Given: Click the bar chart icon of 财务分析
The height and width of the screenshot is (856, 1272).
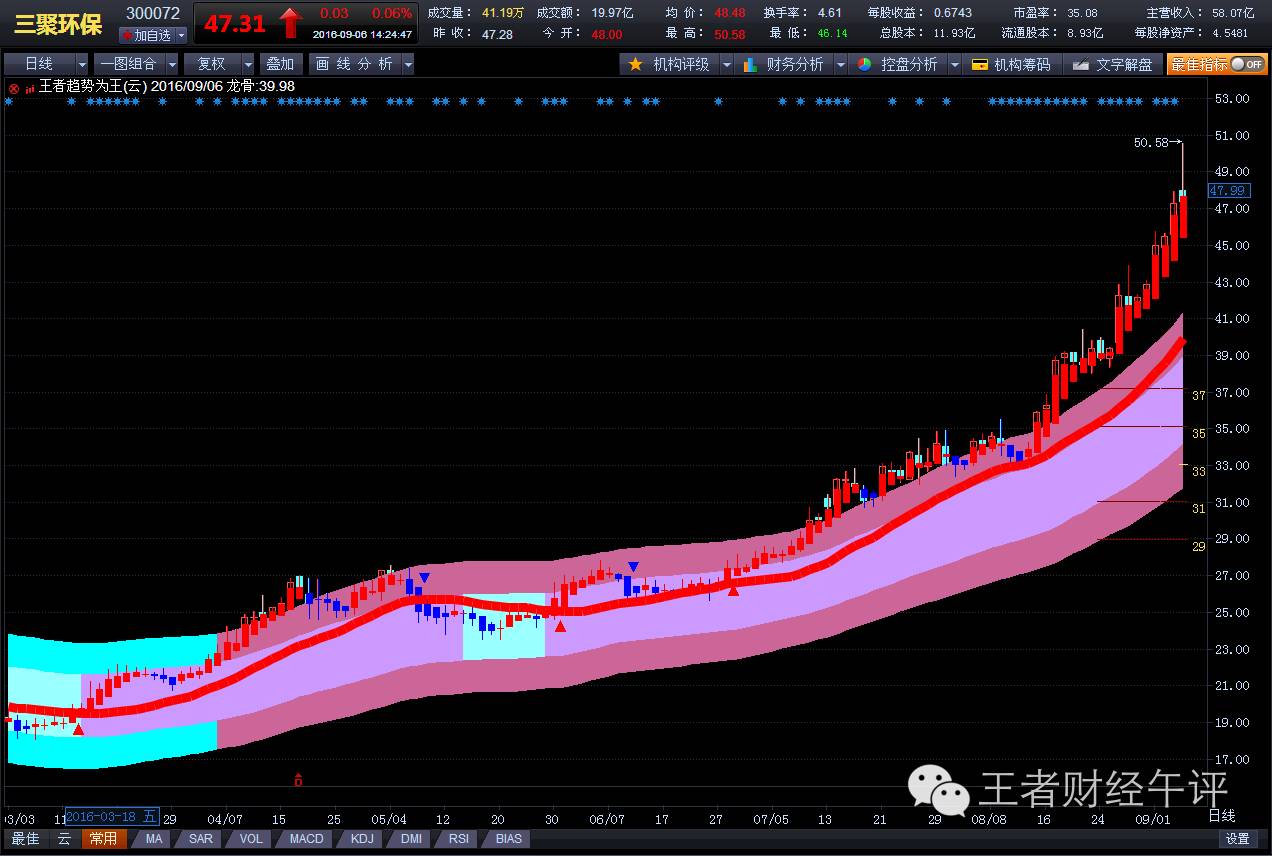Looking at the screenshot, I should [750, 64].
